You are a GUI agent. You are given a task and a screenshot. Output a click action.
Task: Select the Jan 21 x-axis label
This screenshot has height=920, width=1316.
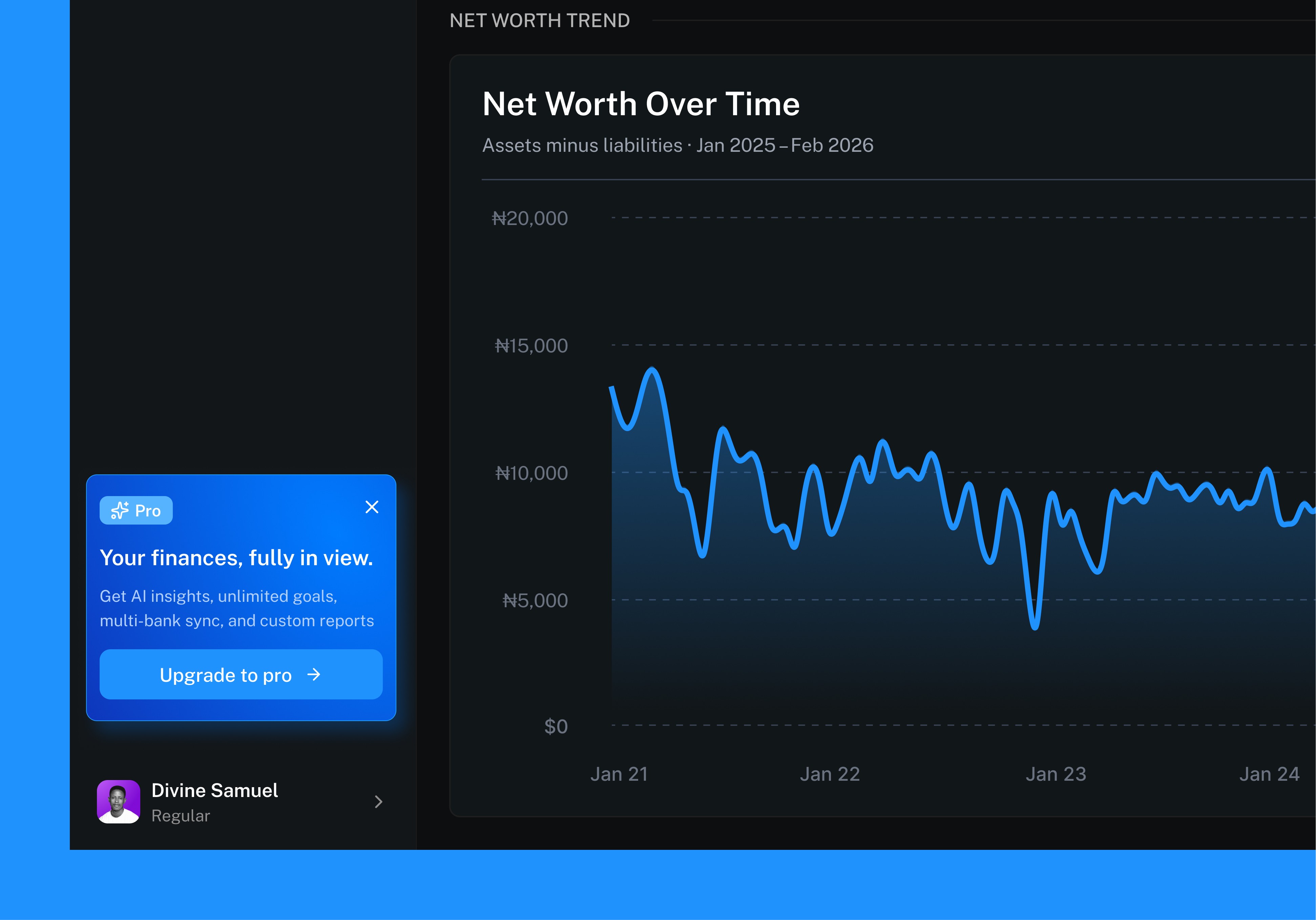(x=619, y=774)
